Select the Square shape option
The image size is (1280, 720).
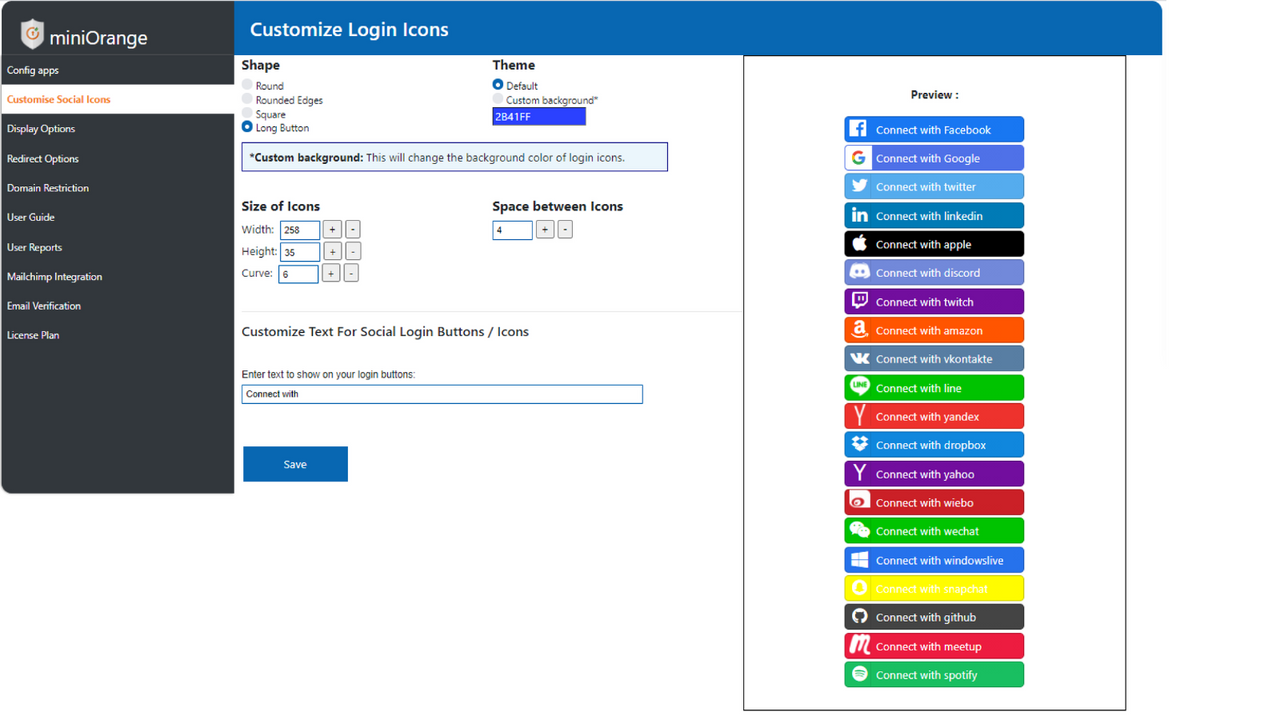point(247,113)
